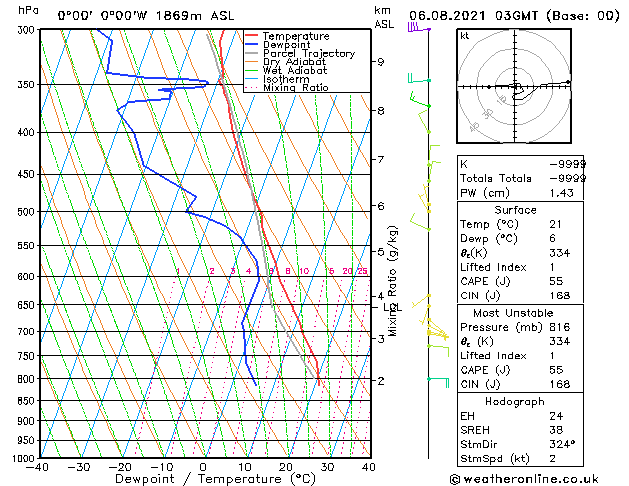Click the 'kt' label in the hodograph
The height and width of the screenshot is (486, 629).
(x=465, y=36)
